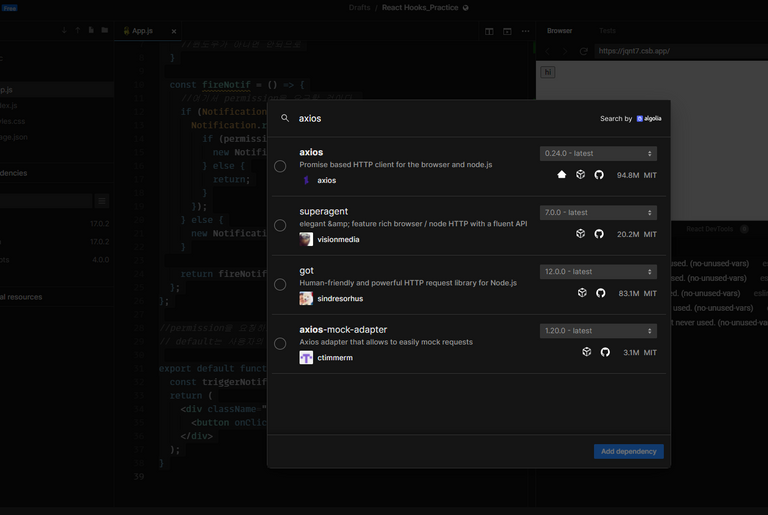The image size is (768, 515).
Task: Click the superagent package title
Action: [324, 212]
